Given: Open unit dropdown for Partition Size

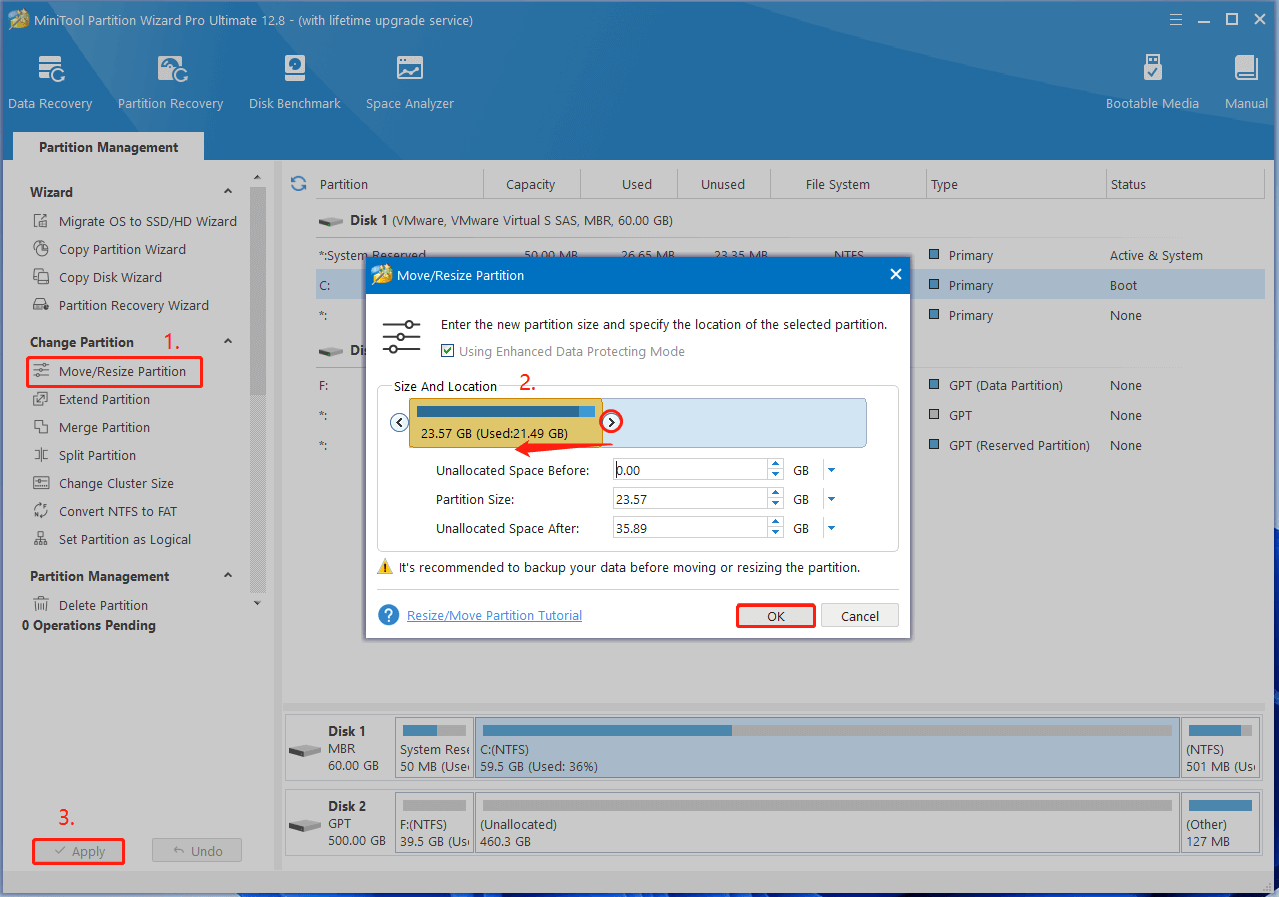Looking at the screenshot, I should pos(831,499).
